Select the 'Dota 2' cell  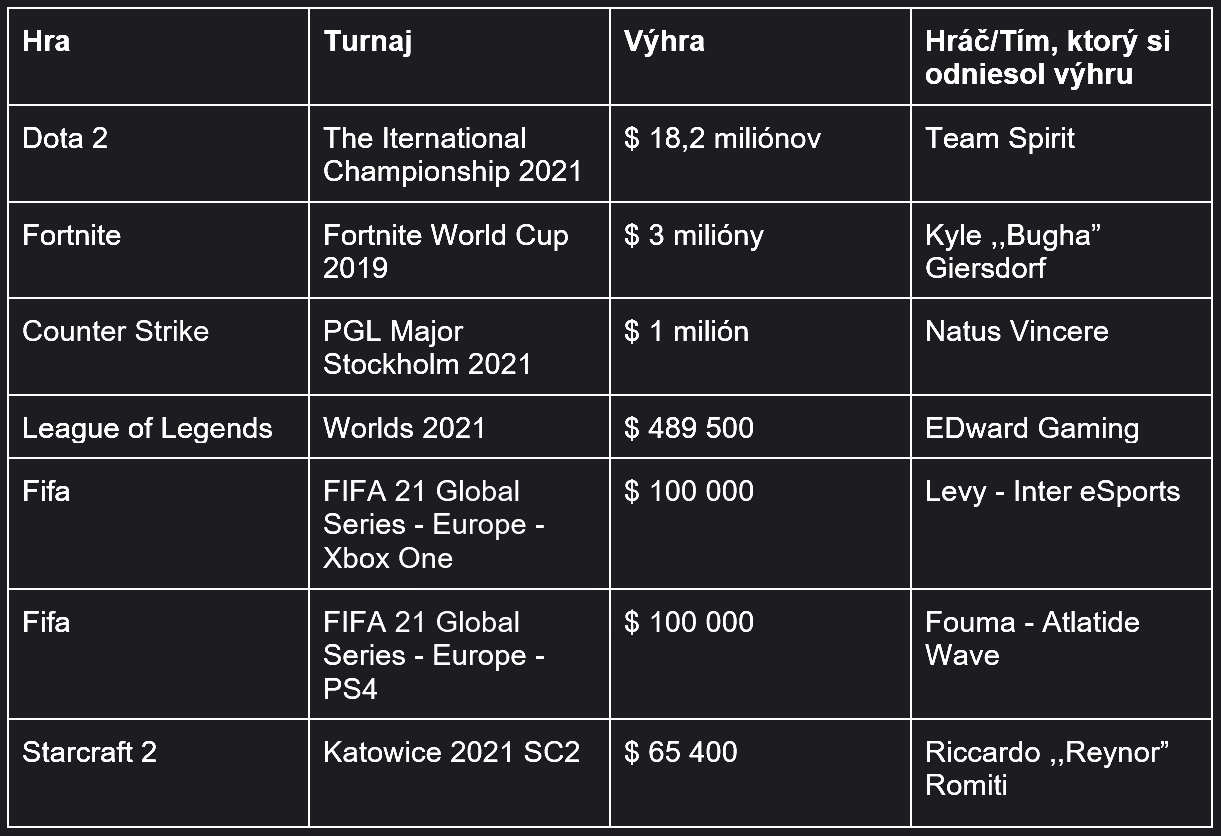coord(158,154)
